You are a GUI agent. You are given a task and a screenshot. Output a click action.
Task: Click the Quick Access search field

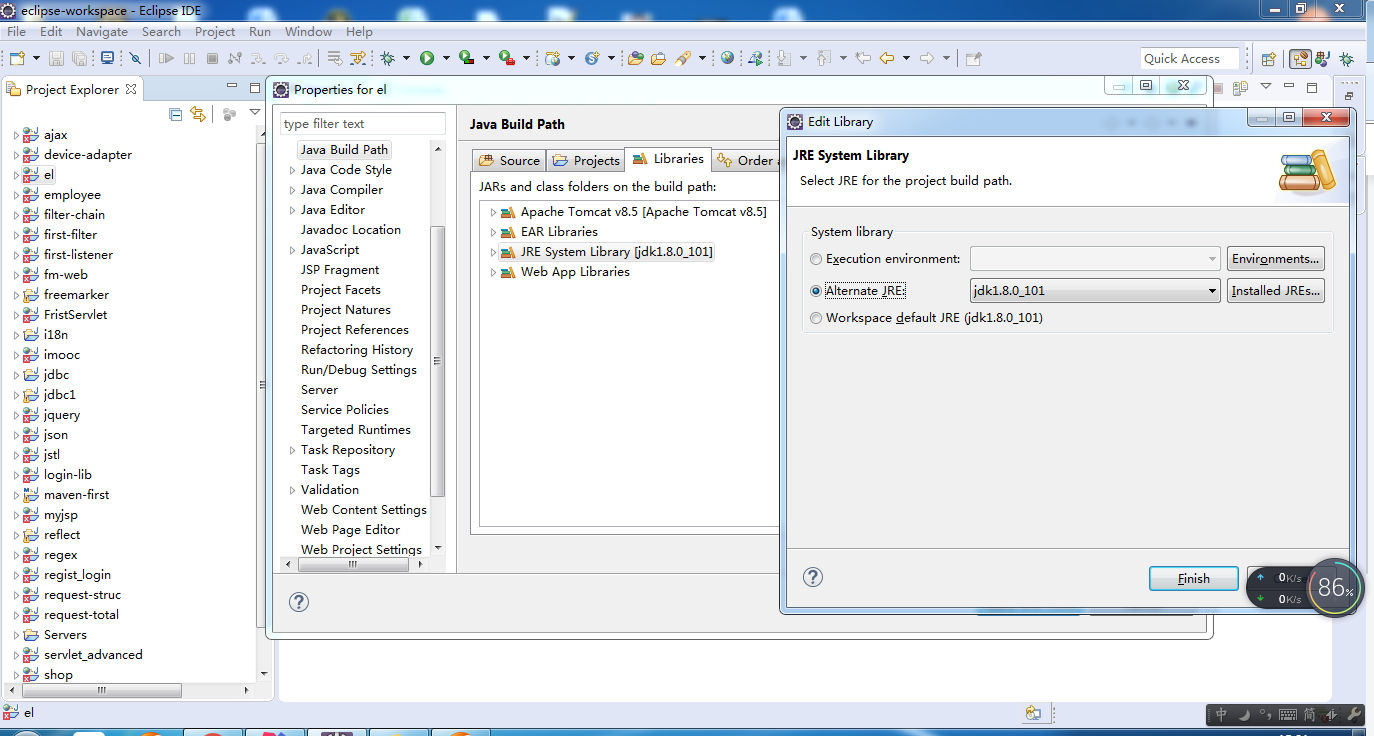click(x=1190, y=59)
